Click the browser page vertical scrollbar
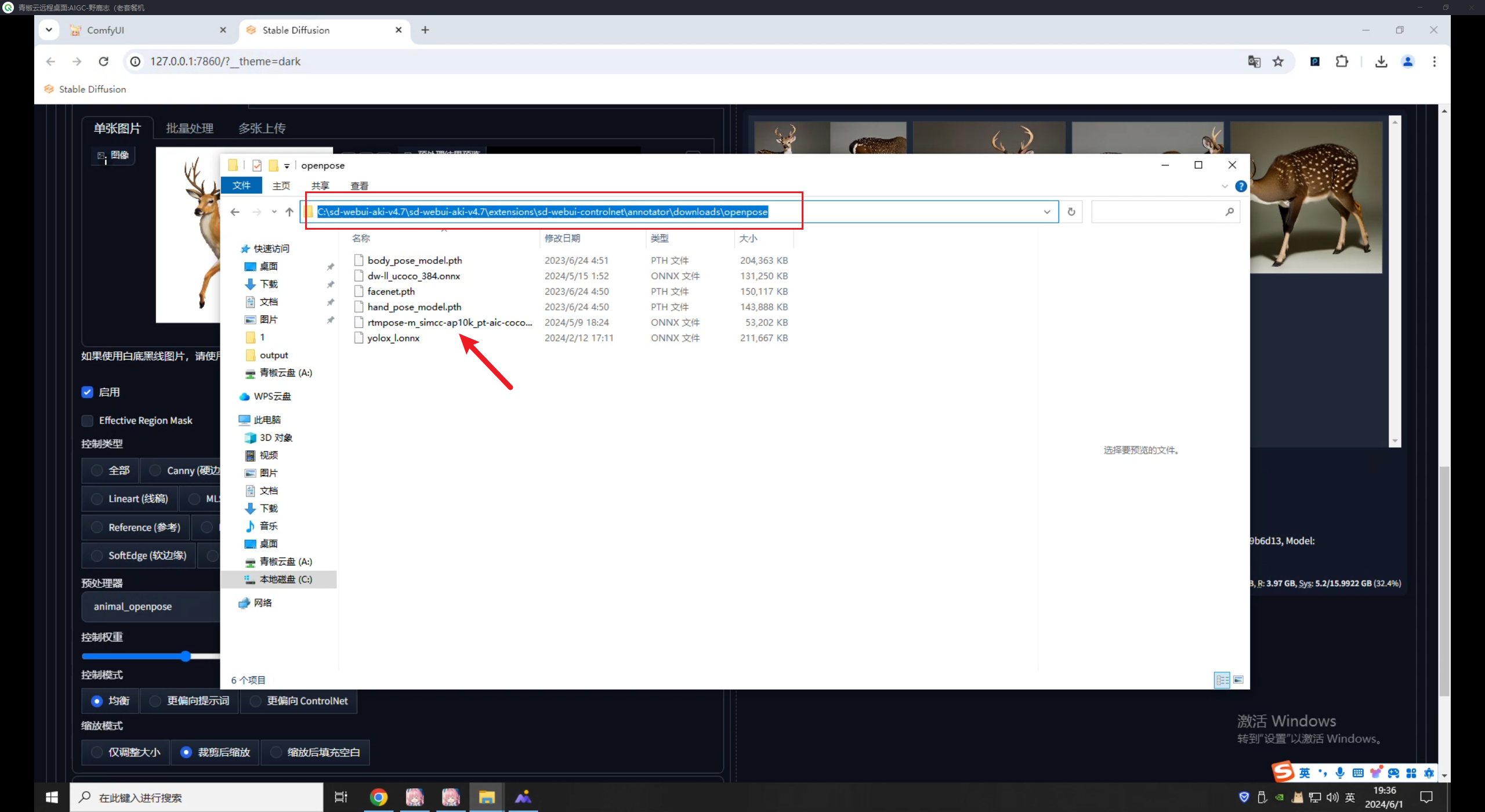Screen dimensions: 1485x812 point(1444,580)
